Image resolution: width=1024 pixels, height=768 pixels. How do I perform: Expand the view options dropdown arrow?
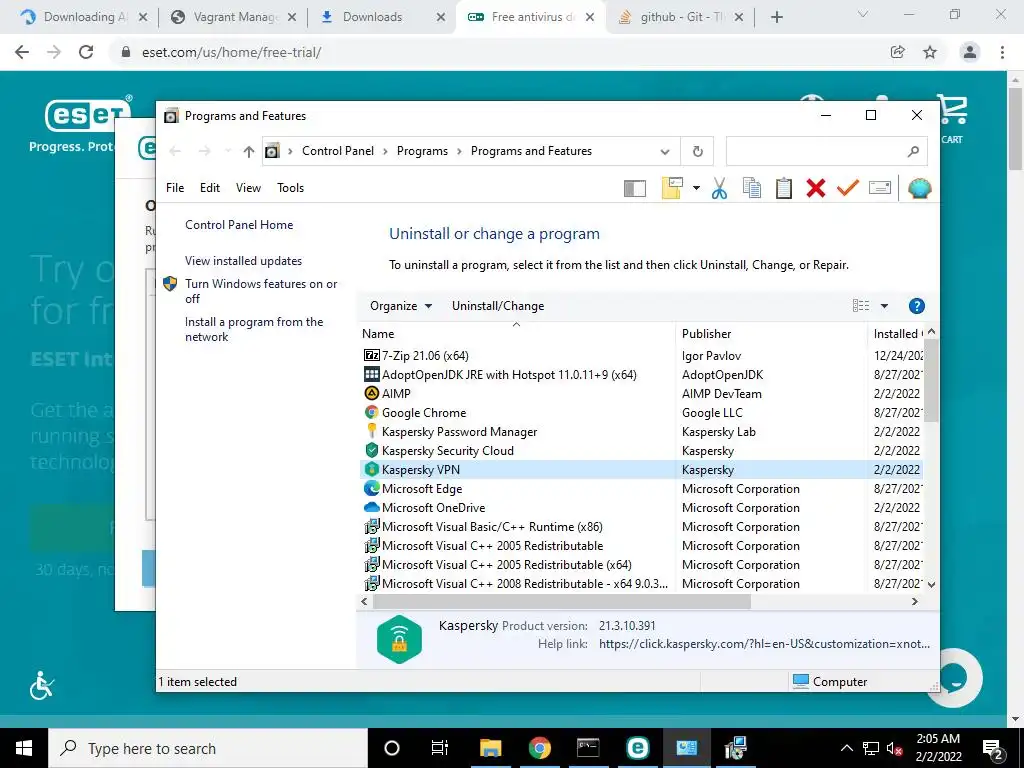click(x=884, y=306)
